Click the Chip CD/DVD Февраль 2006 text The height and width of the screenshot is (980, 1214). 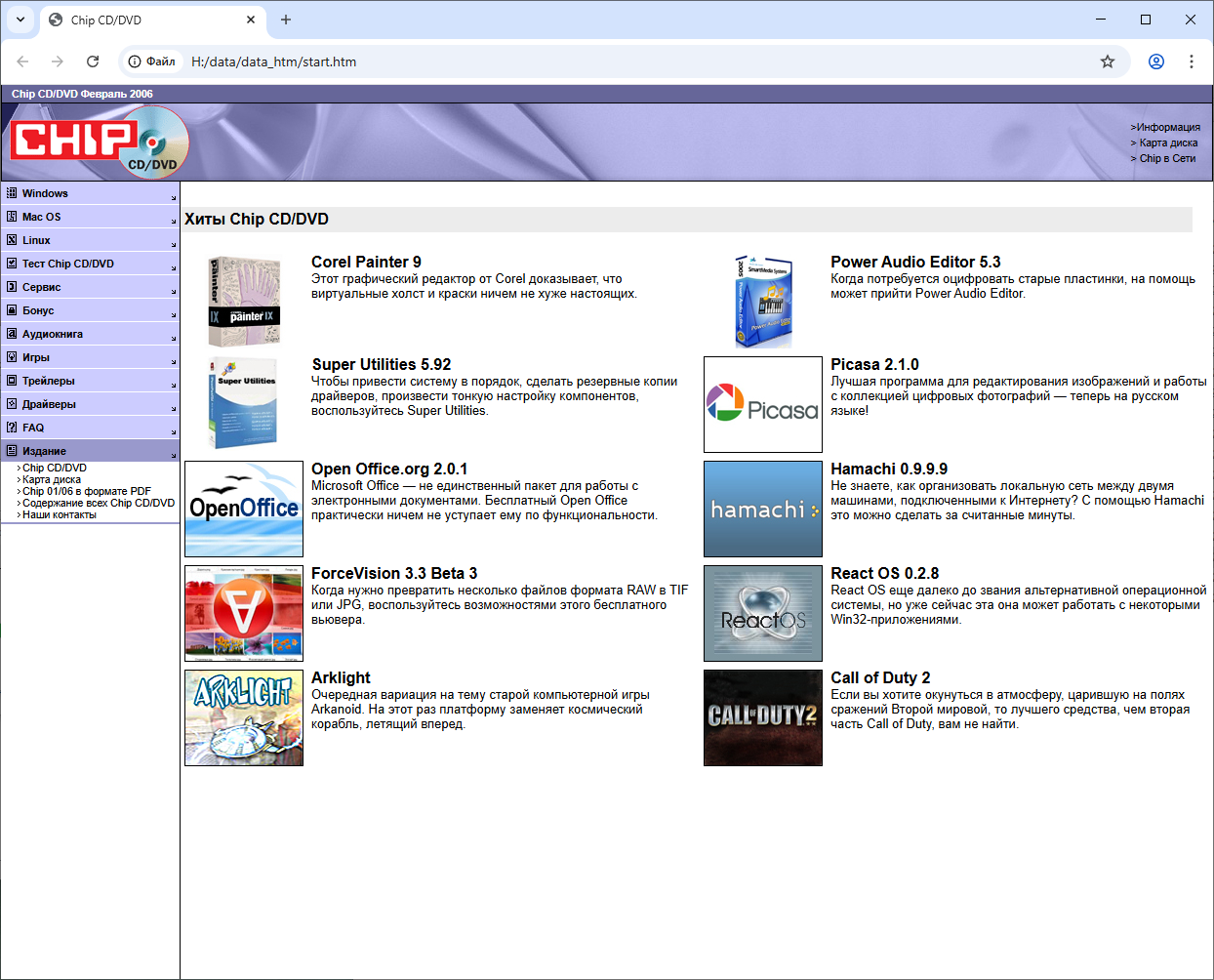coord(82,94)
